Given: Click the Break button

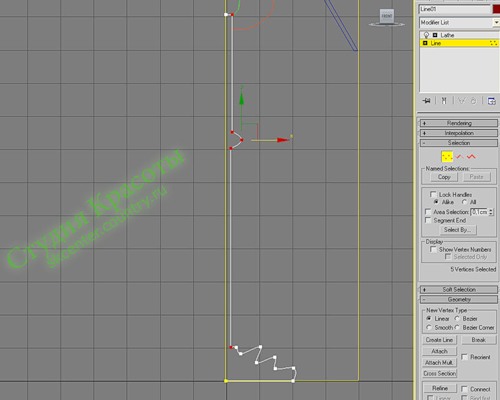Looking at the screenshot, I should point(479,340).
